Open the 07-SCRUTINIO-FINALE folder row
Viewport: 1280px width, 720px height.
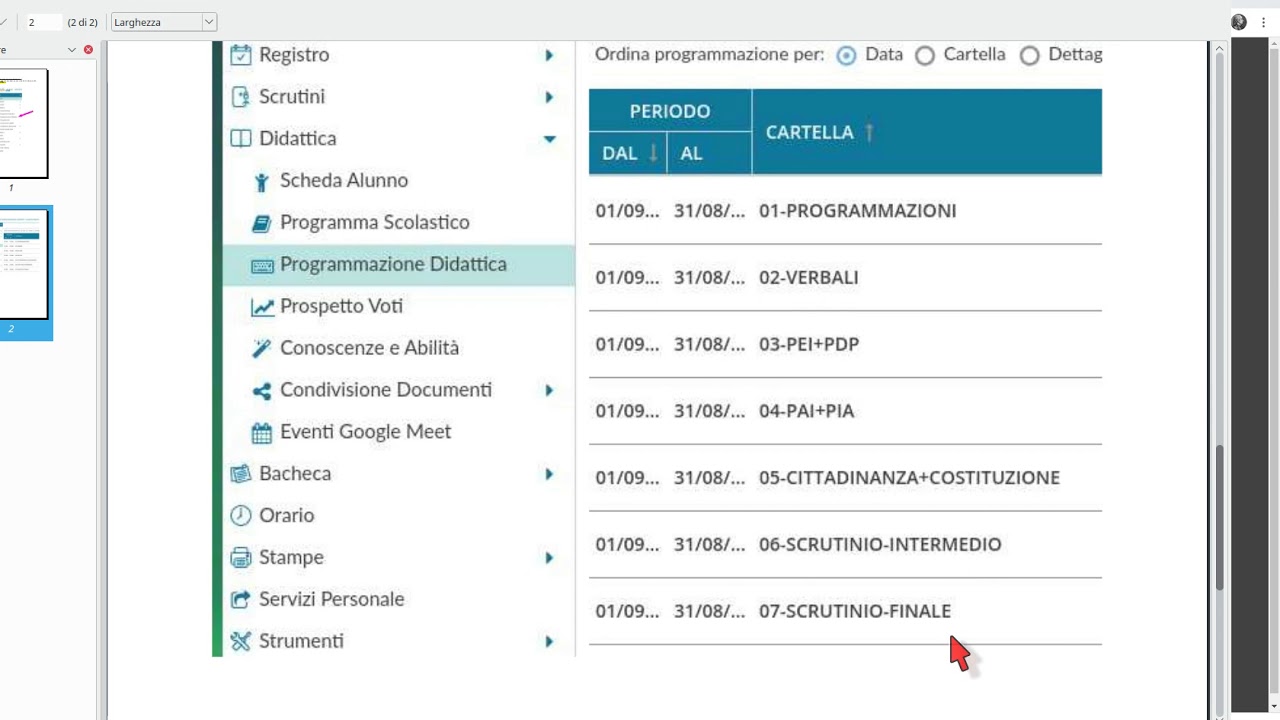click(845, 611)
